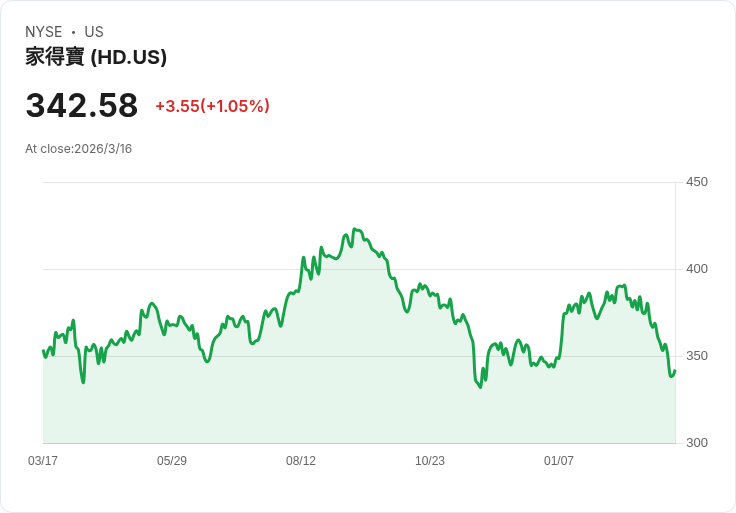Click the At close 2026/3/16 timestamp
The height and width of the screenshot is (513, 736).
(78, 149)
